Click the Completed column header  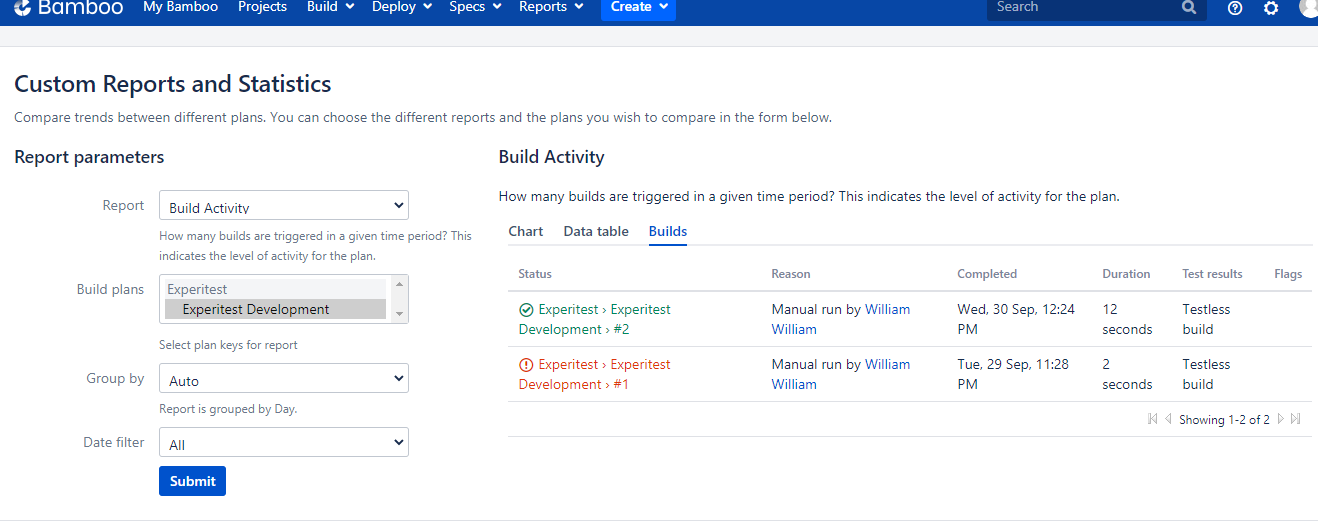click(x=987, y=273)
